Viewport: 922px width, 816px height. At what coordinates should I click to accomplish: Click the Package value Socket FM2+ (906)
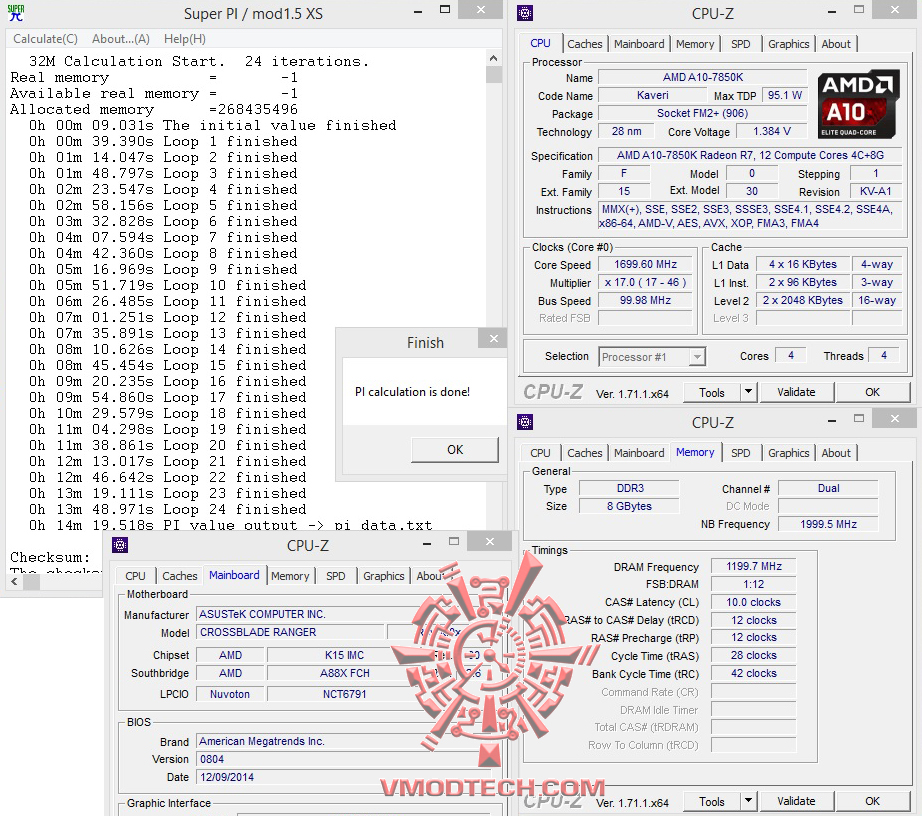pos(703,113)
